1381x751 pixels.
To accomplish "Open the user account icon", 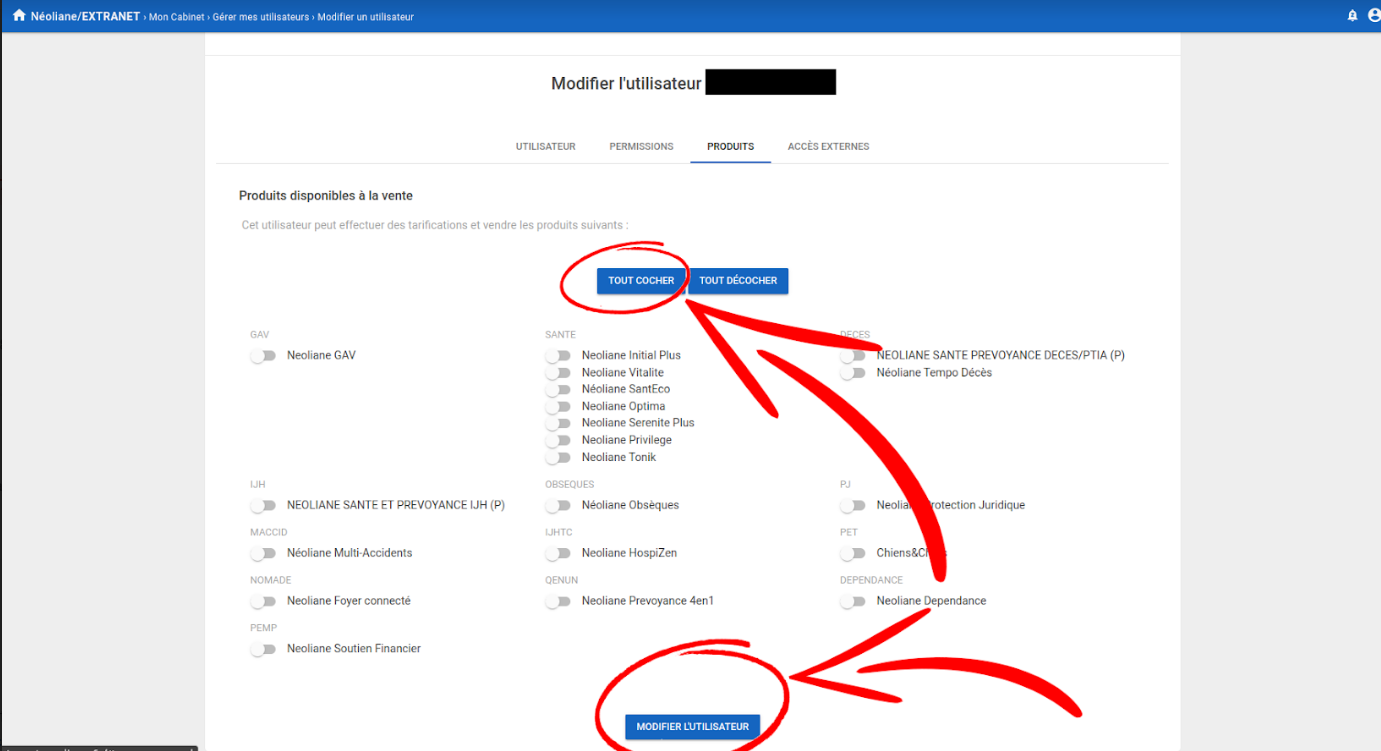I will point(1374,16).
